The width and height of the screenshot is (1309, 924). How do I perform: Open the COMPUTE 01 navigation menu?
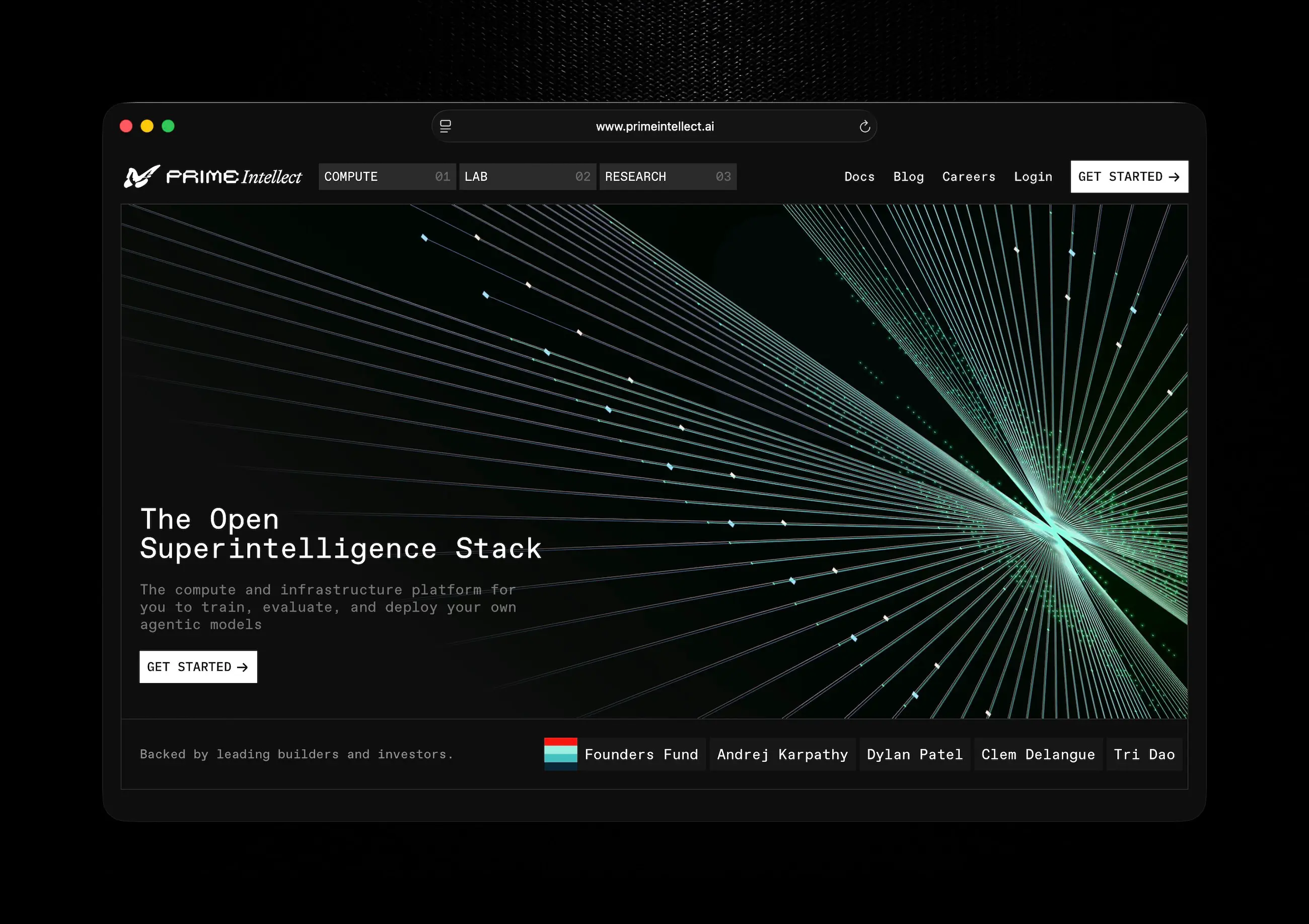(x=387, y=177)
